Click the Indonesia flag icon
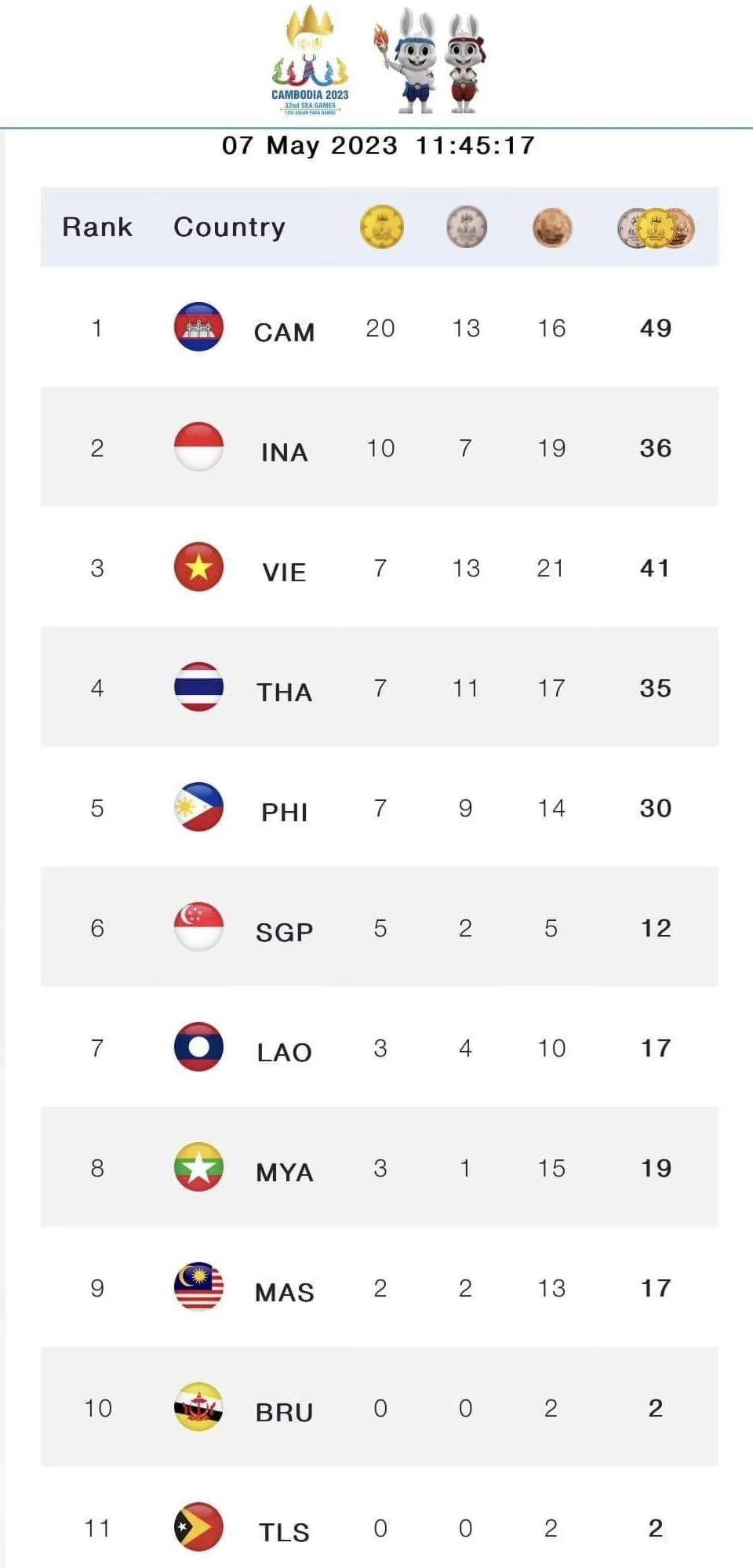This screenshot has height=1568, width=753. [x=198, y=446]
